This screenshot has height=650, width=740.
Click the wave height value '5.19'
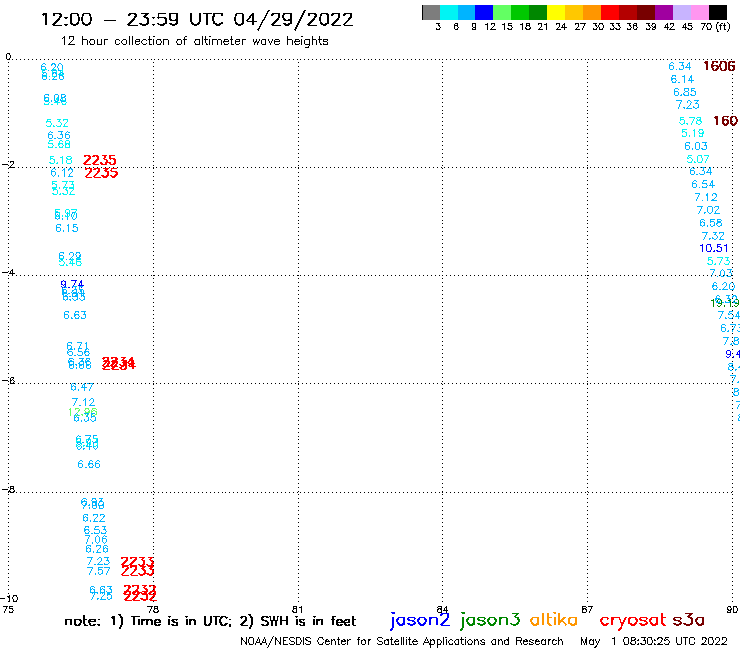pyautogui.click(x=692, y=134)
